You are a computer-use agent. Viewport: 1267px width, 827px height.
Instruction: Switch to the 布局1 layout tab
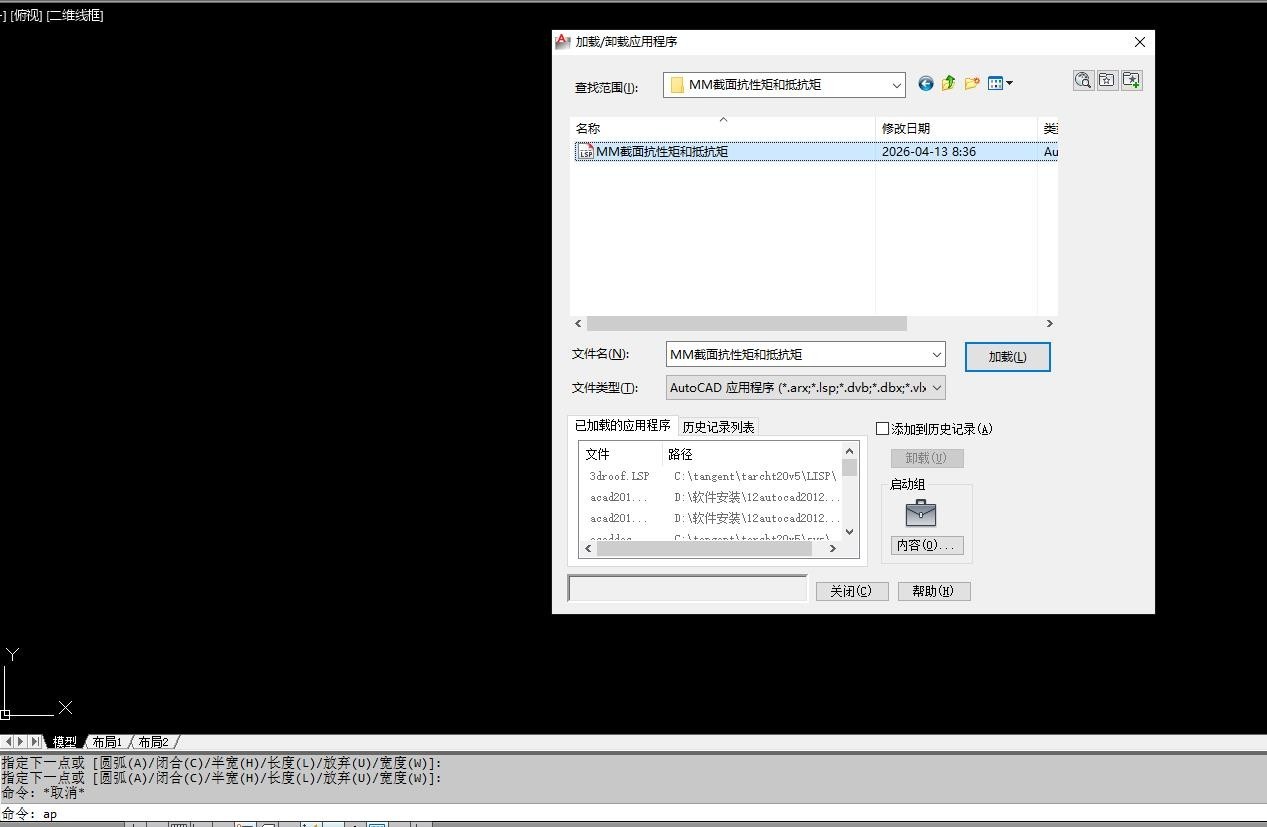pyautogui.click(x=107, y=742)
